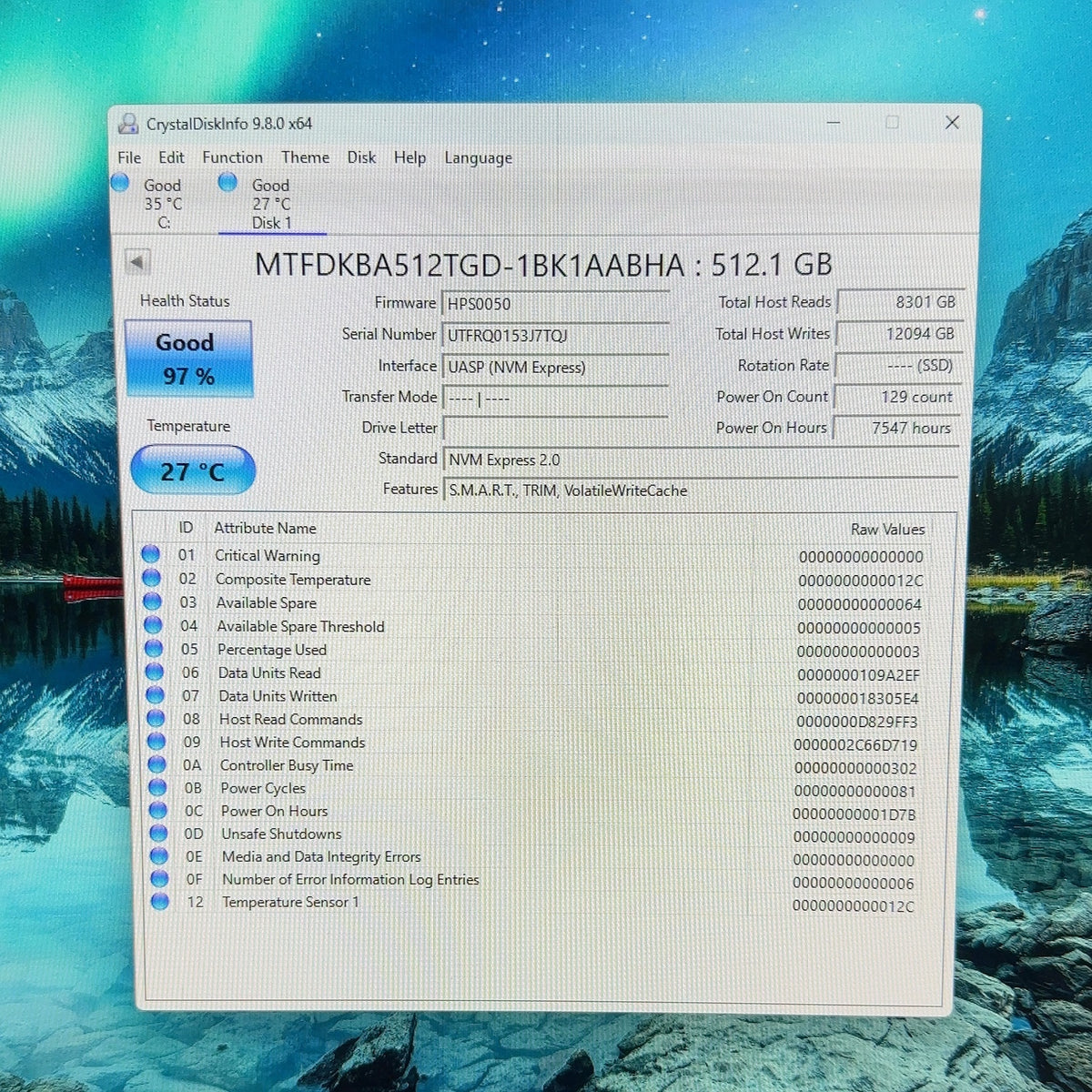
Task: Open the File menu
Action: point(129,157)
